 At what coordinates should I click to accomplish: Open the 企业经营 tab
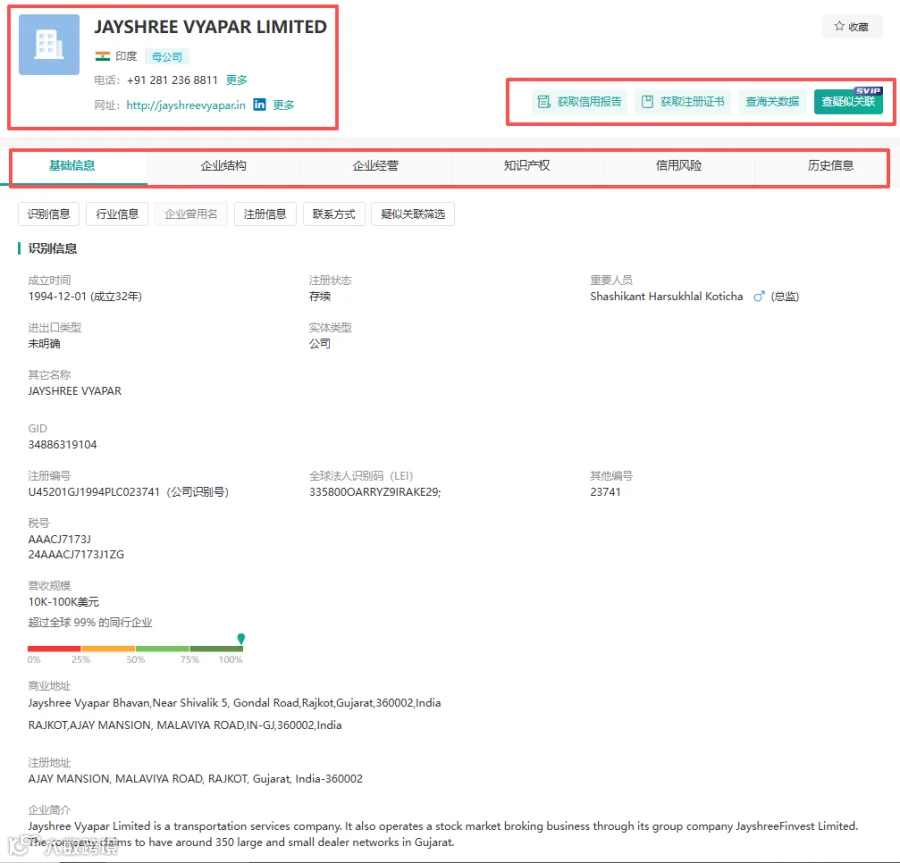click(x=375, y=166)
